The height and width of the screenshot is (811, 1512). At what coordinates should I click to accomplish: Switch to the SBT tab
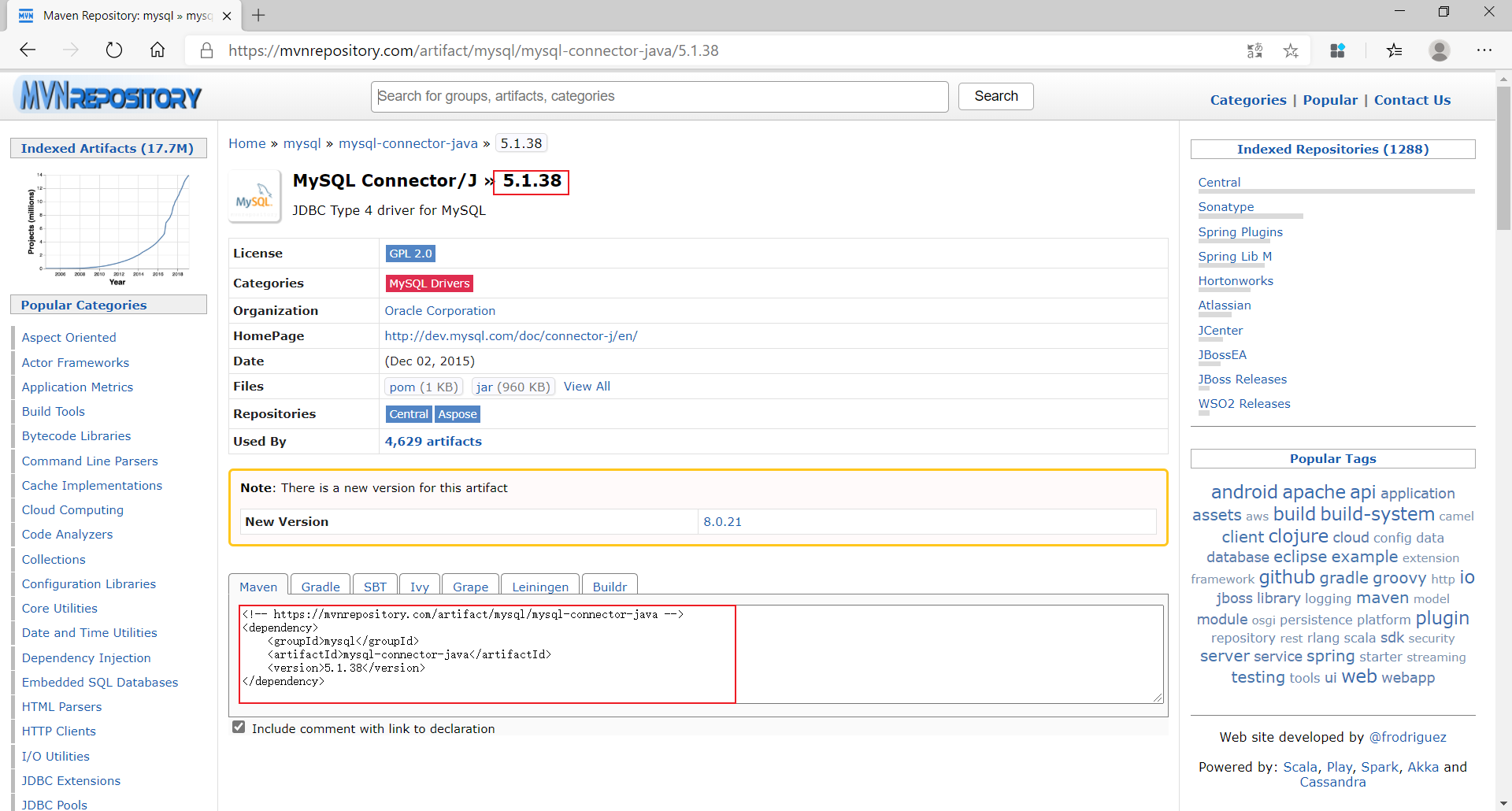pos(375,587)
